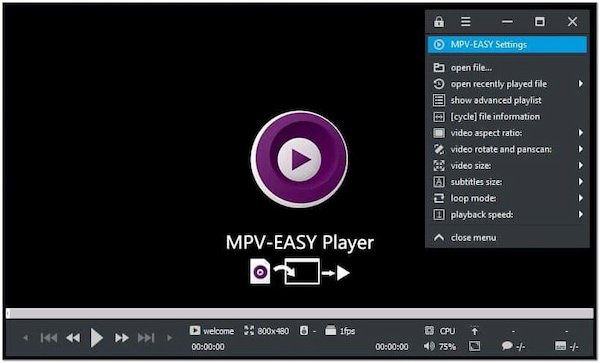This screenshot has height=363, width=600.
Task: Click the lock-dash icon in status bar
Action: click(308, 330)
